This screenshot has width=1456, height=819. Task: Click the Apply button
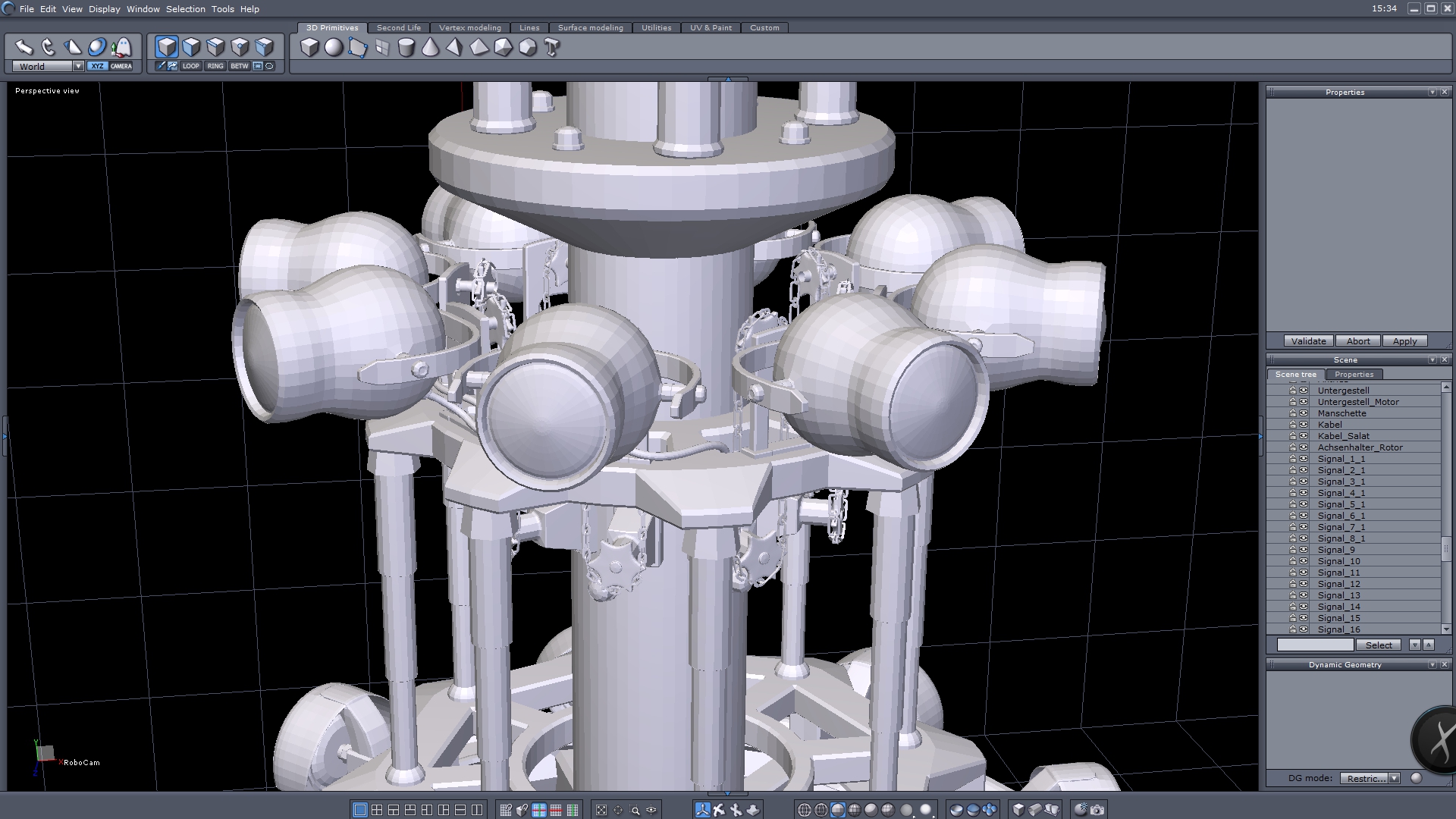tap(1404, 341)
